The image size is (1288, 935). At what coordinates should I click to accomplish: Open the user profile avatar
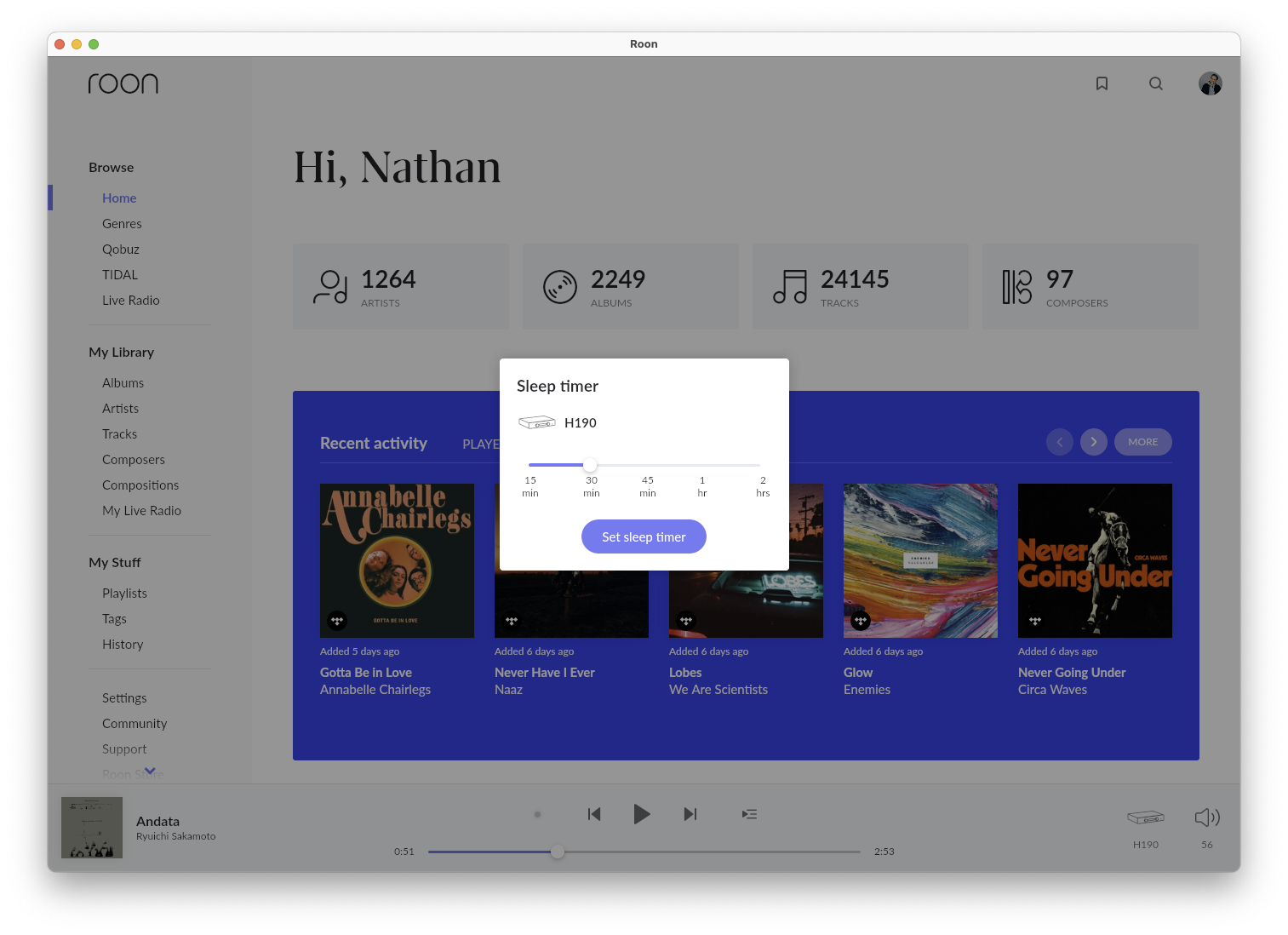pyautogui.click(x=1210, y=83)
